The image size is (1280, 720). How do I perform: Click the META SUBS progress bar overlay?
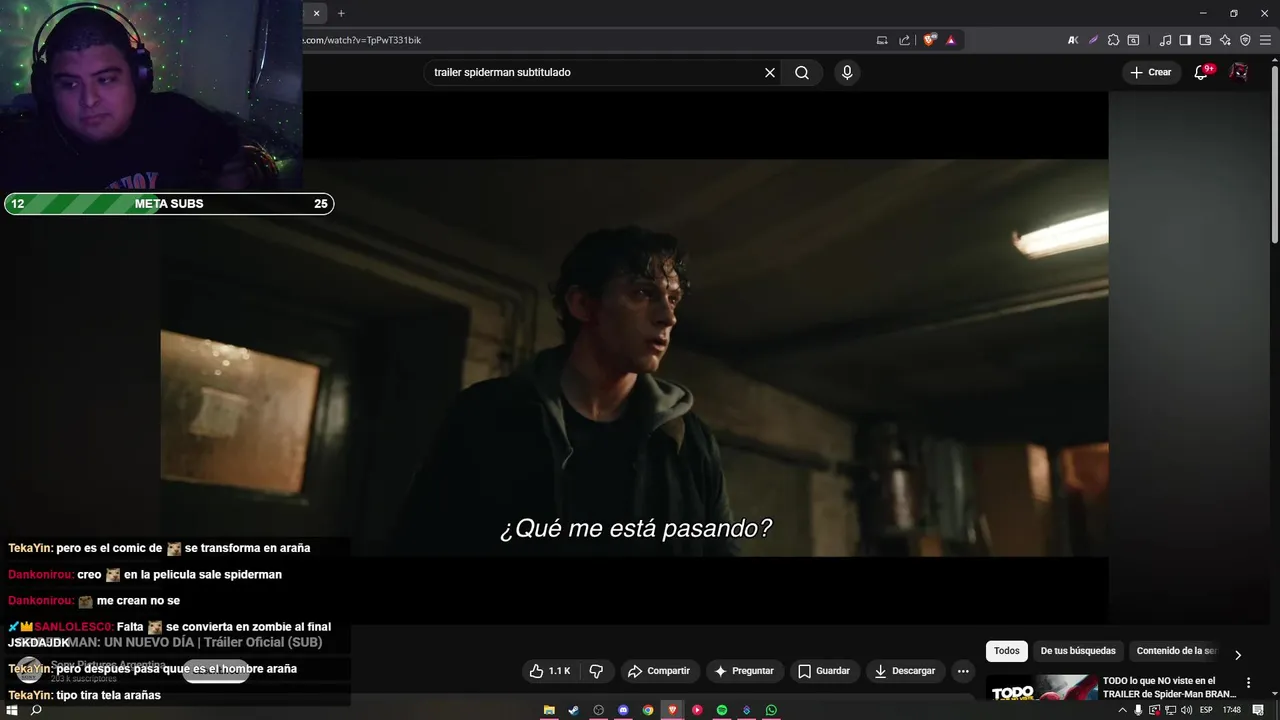169,204
